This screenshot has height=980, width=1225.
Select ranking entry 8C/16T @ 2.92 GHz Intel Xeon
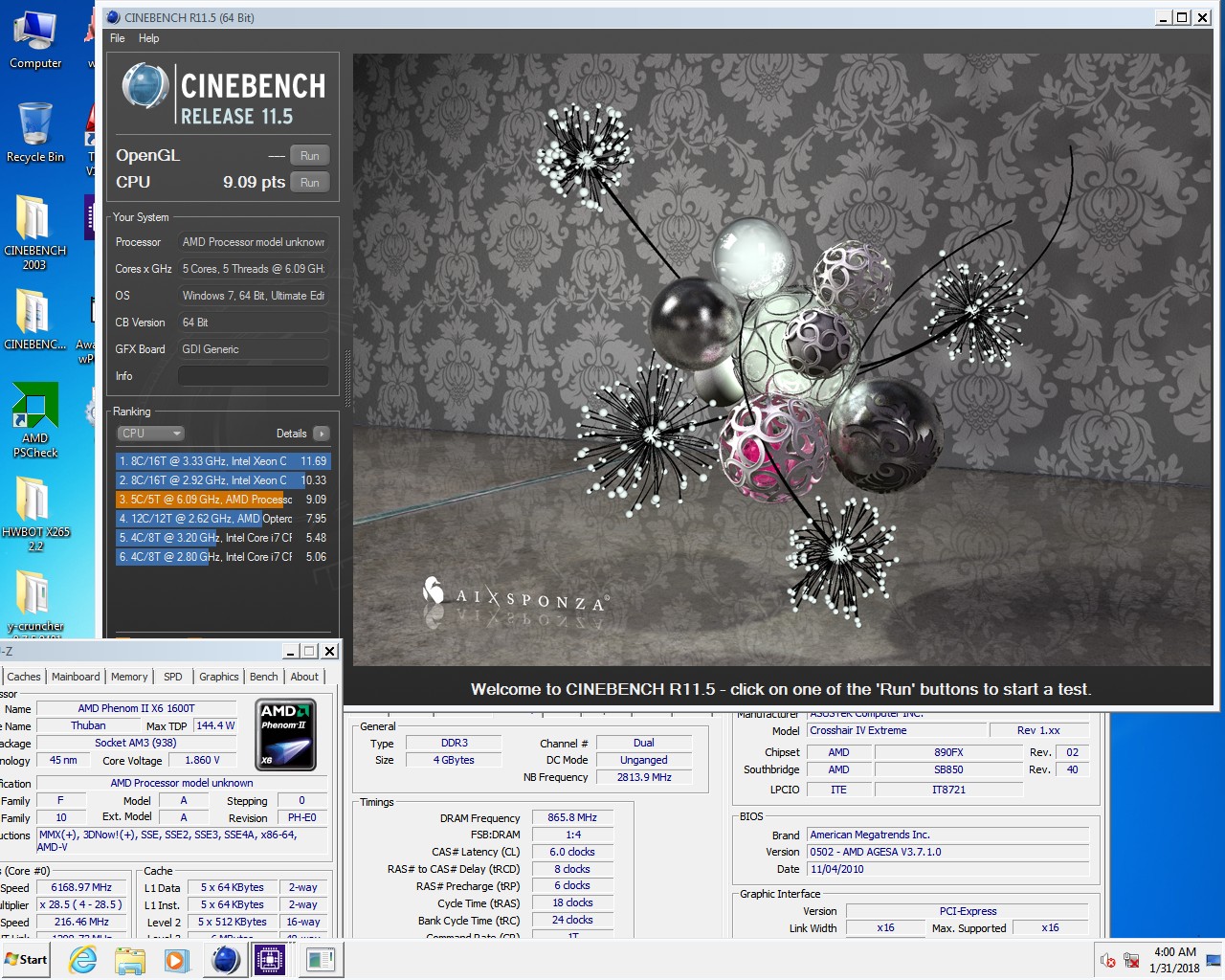coord(222,480)
